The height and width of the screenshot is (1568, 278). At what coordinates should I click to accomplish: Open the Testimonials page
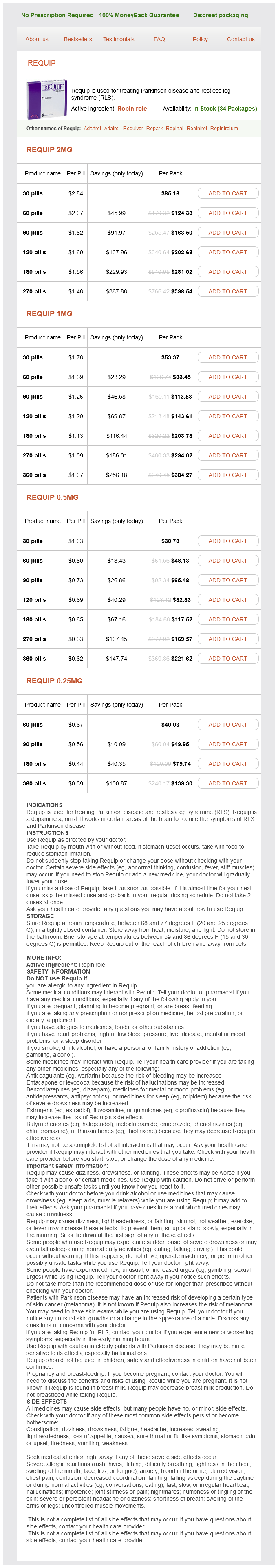pyautogui.click(x=119, y=40)
